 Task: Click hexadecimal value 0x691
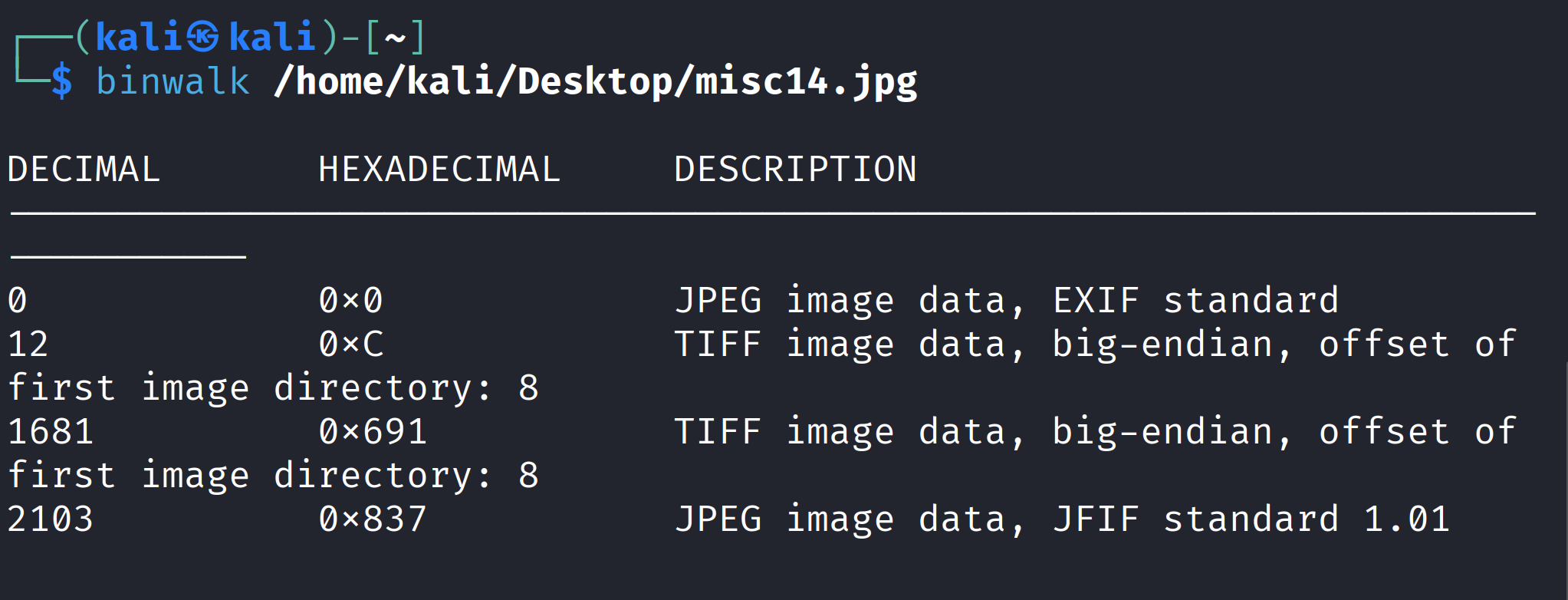point(373,431)
